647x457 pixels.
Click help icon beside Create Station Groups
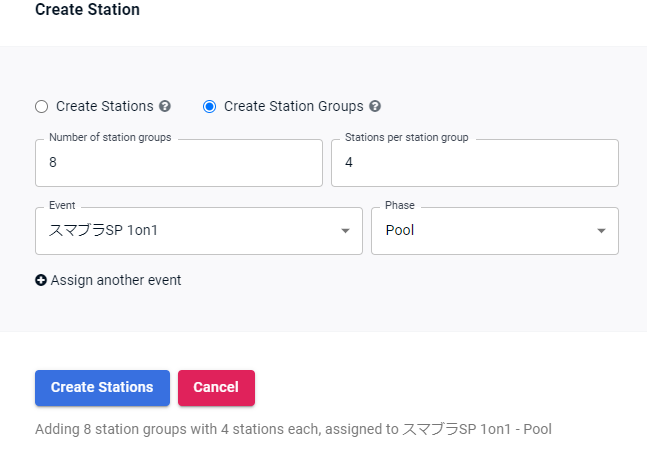(375, 106)
